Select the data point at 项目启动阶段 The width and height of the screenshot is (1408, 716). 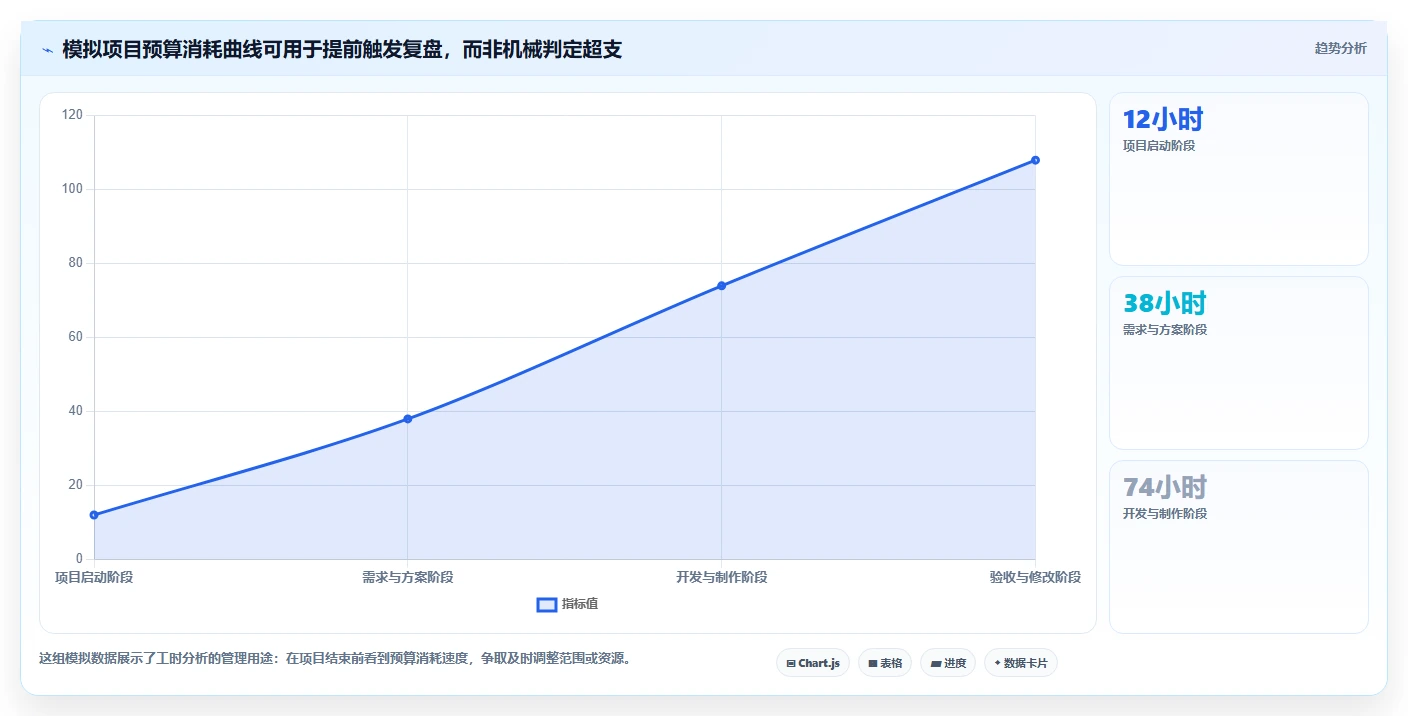(94, 515)
